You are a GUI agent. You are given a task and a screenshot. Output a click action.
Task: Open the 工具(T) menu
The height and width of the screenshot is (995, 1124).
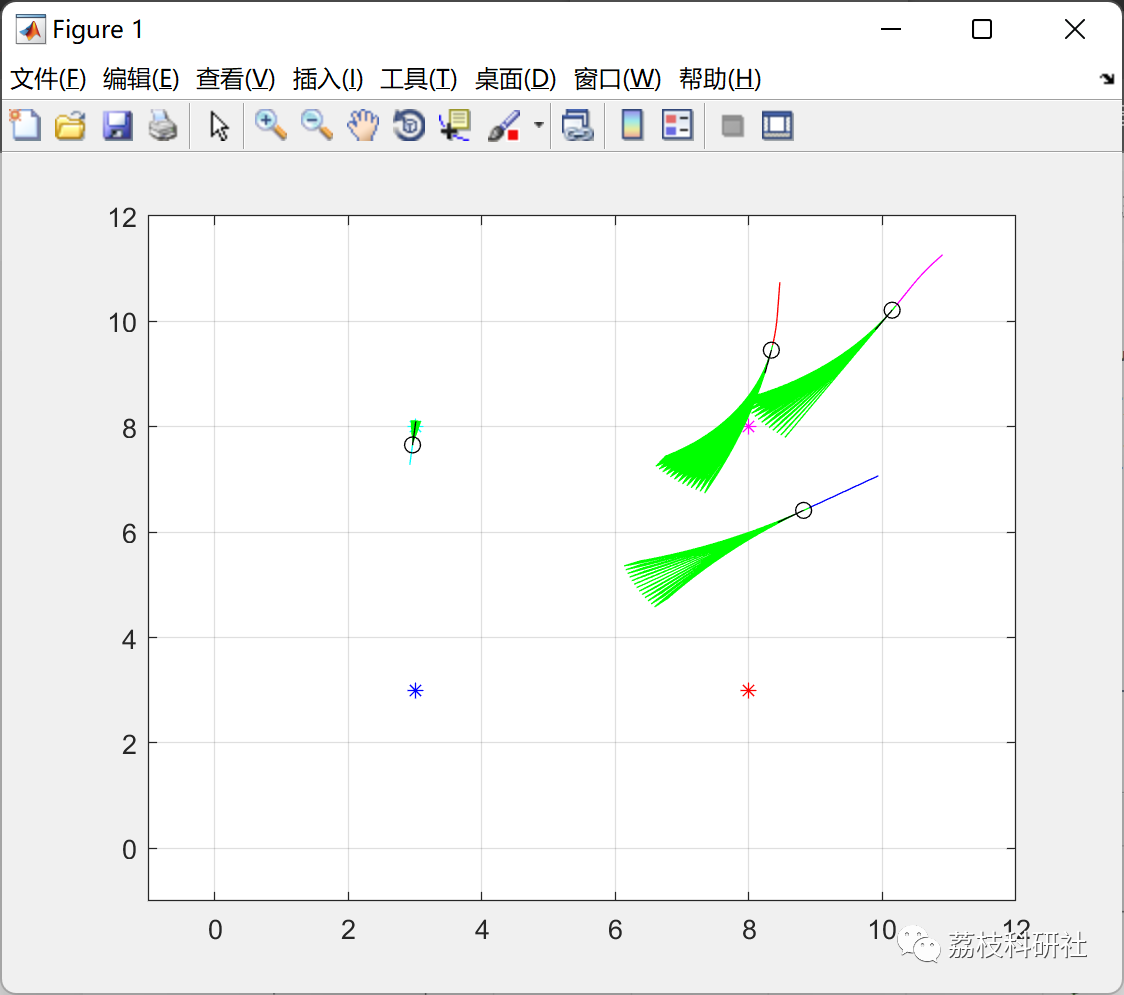pyautogui.click(x=419, y=79)
